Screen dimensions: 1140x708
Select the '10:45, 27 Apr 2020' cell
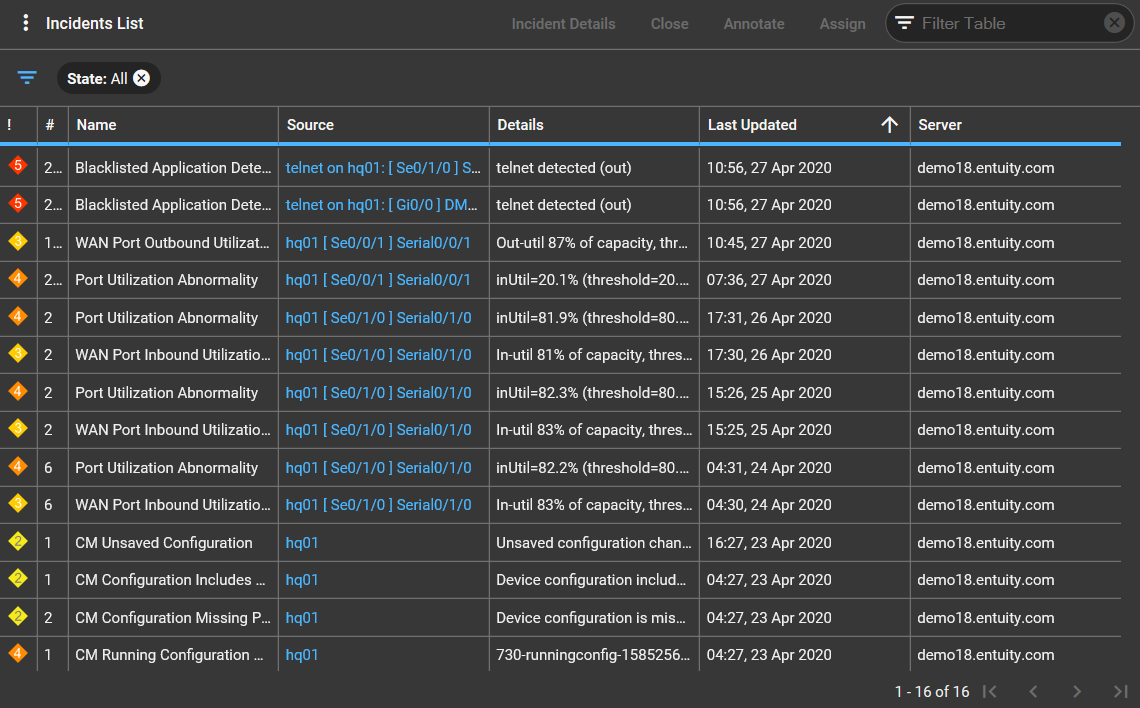point(804,243)
